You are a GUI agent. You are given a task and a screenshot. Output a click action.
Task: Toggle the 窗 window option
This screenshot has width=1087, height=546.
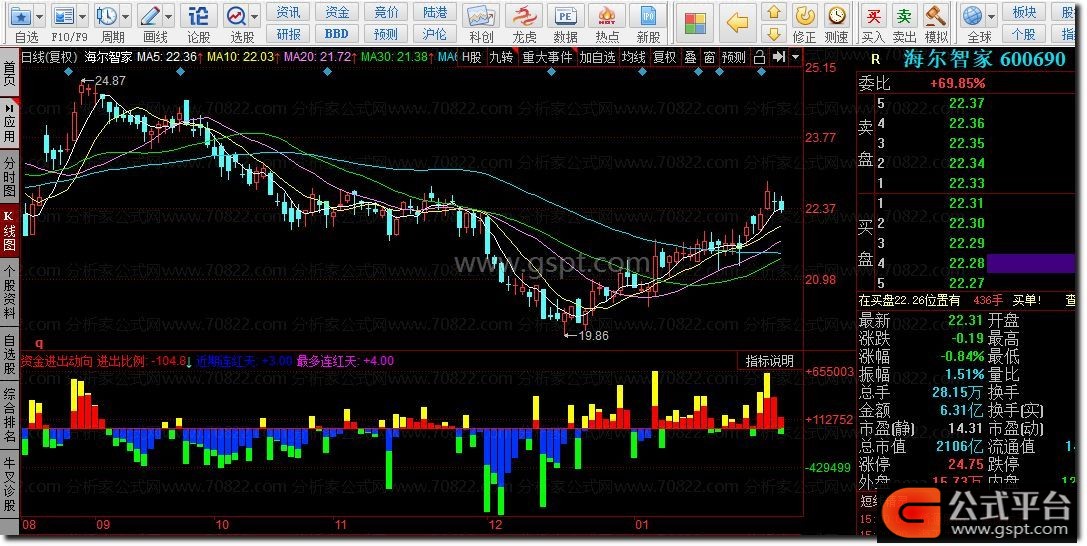point(709,58)
